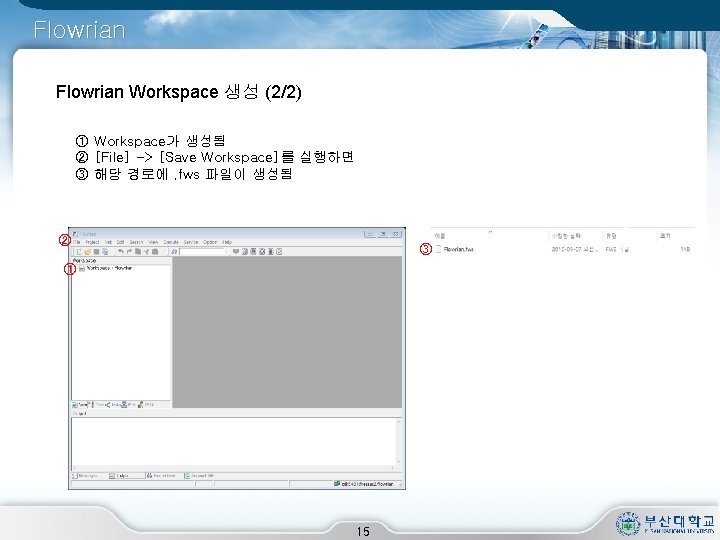Click the Output panel horizontal scrollbar

[x=234, y=467]
